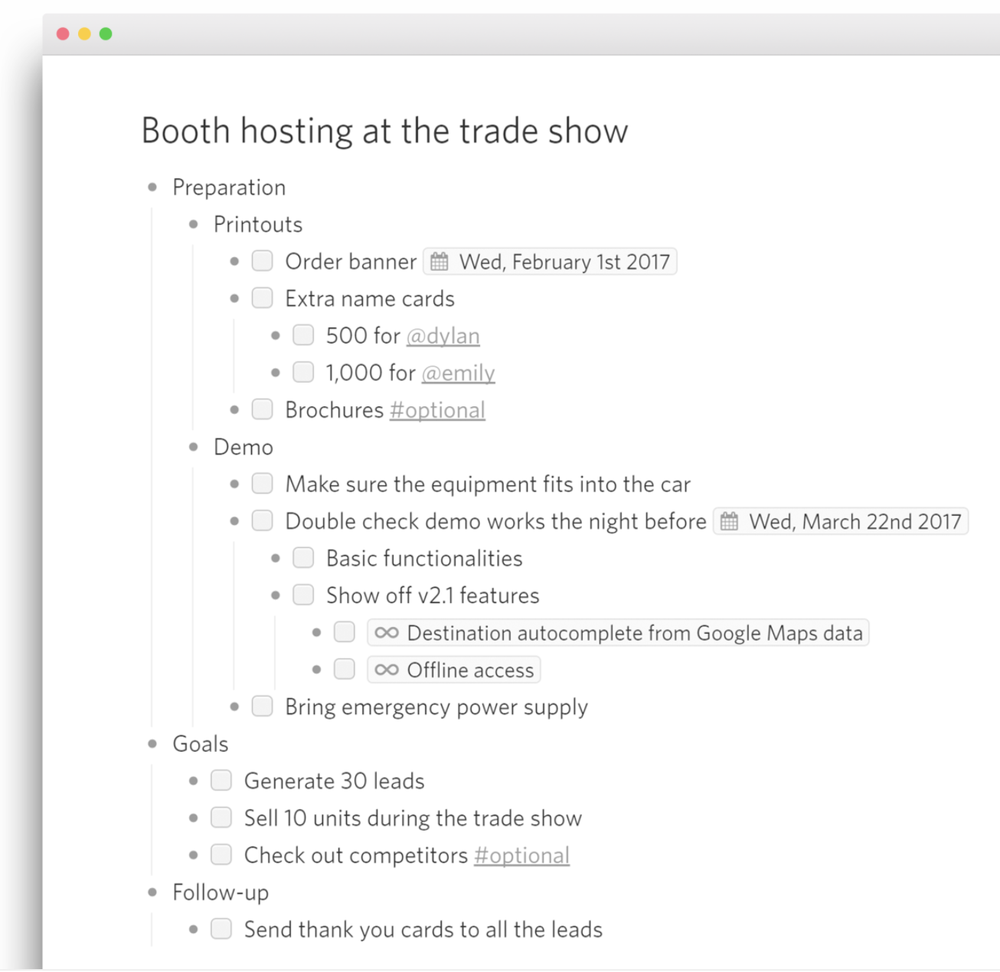Click the bullet beside Generate 30 leads
Screen dimensions: 1000x972
[193, 781]
